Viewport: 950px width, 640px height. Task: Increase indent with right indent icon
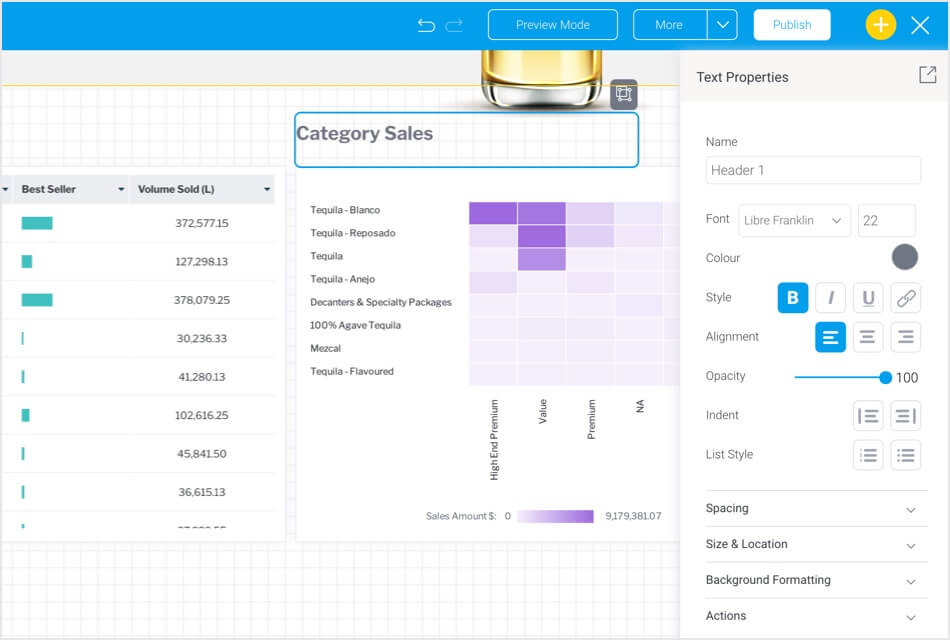(x=905, y=416)
